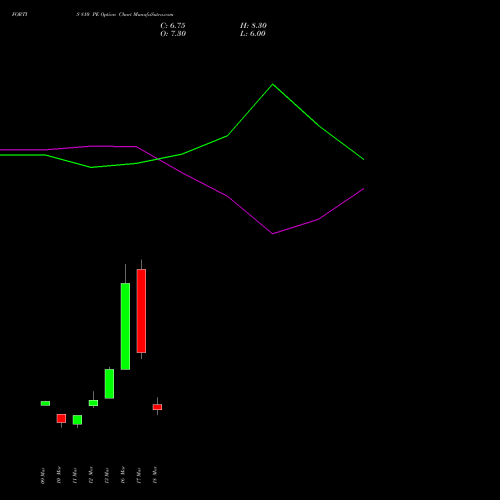
Task: Select the '11 Mar' date axis label
Action: pyautogui.click(x=75, y=475)
